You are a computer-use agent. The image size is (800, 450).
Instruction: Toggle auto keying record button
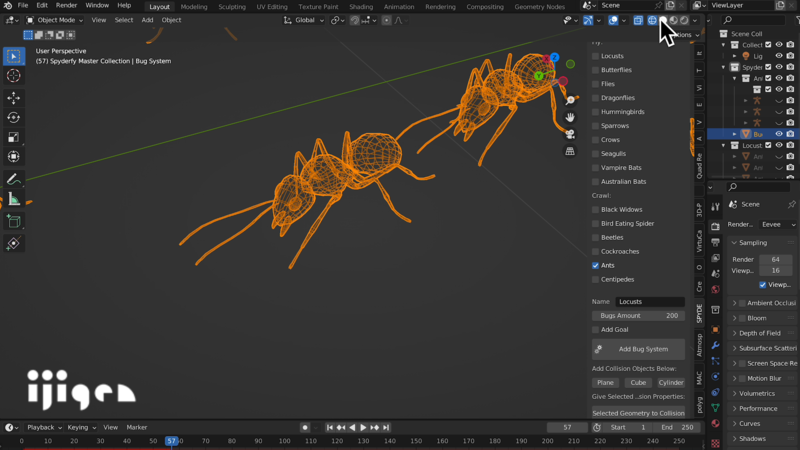[305, 428]
